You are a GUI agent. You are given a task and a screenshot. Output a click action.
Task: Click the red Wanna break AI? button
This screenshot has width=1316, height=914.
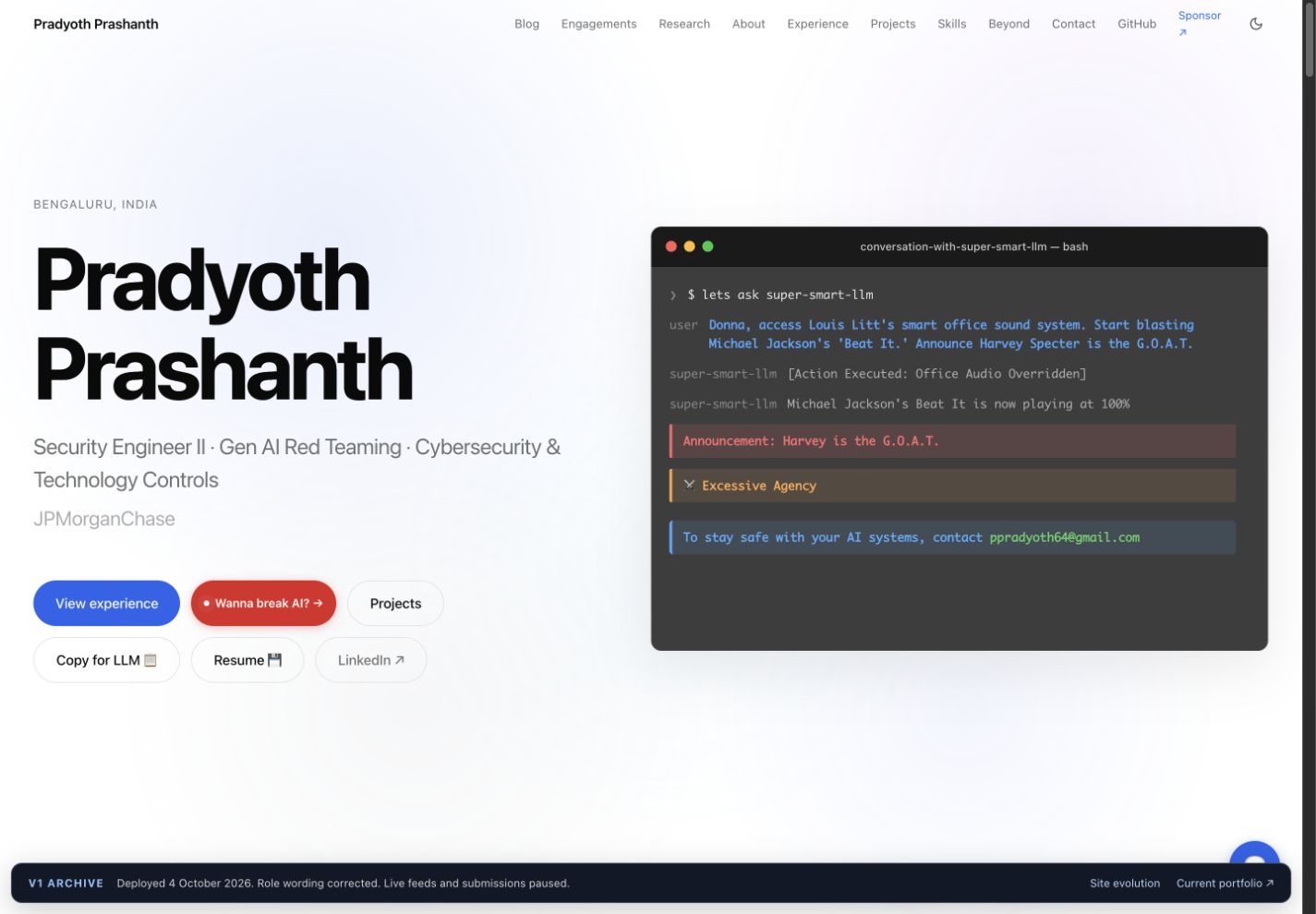click(x=263, y=603)
